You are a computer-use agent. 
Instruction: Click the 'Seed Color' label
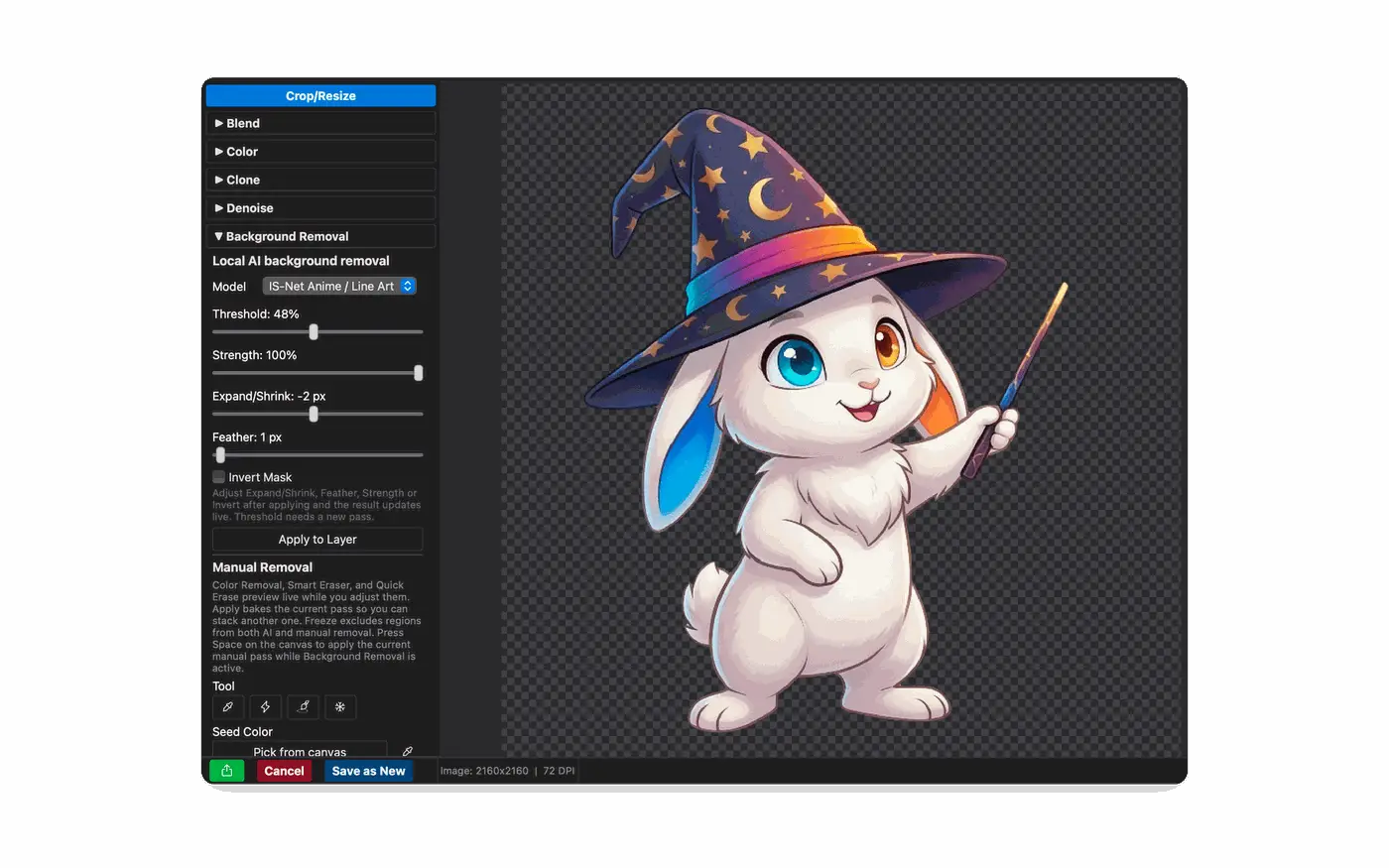(x=242, y=732)
